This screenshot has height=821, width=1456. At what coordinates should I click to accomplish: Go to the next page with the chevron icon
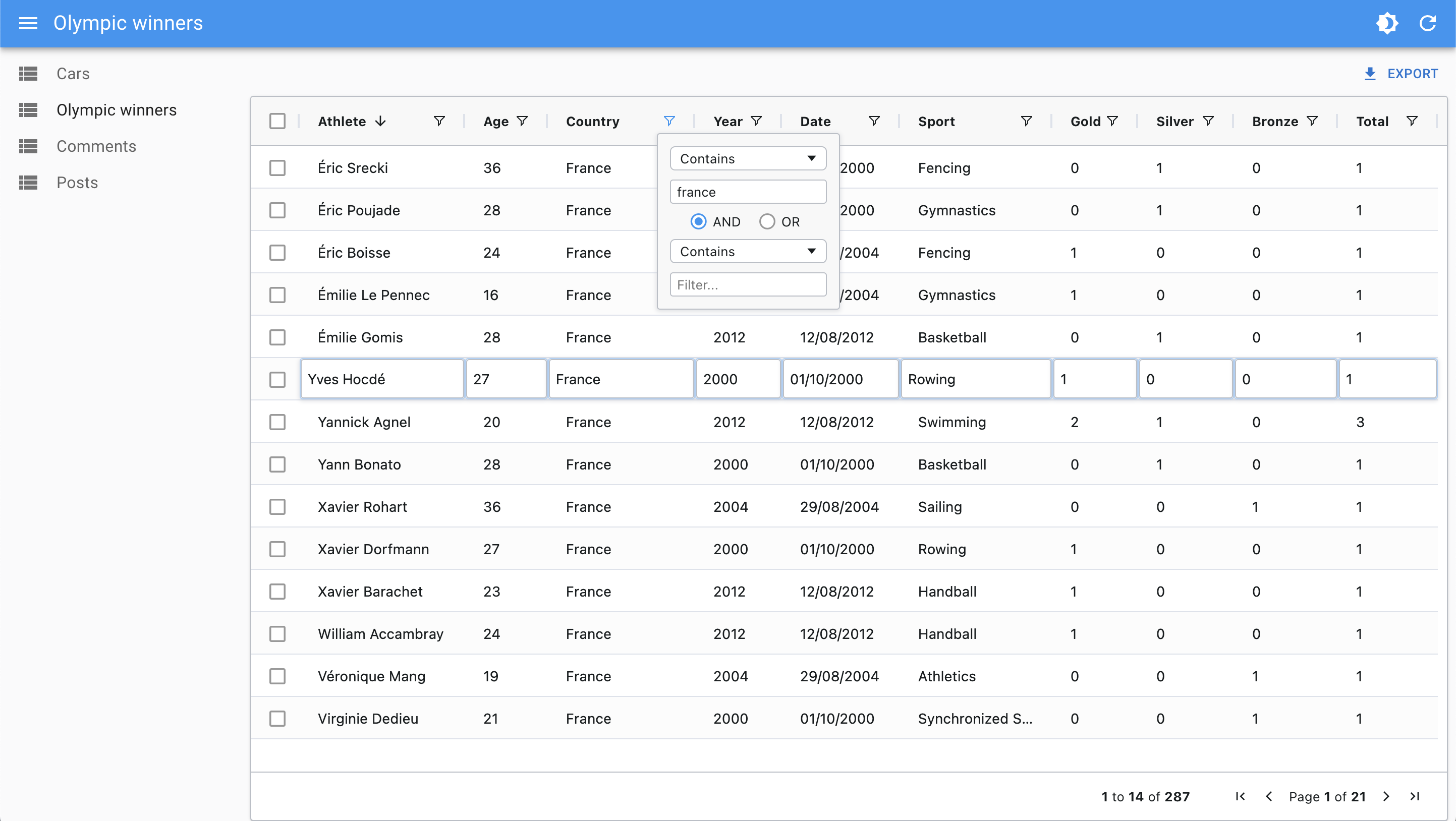coord(1386,796)
